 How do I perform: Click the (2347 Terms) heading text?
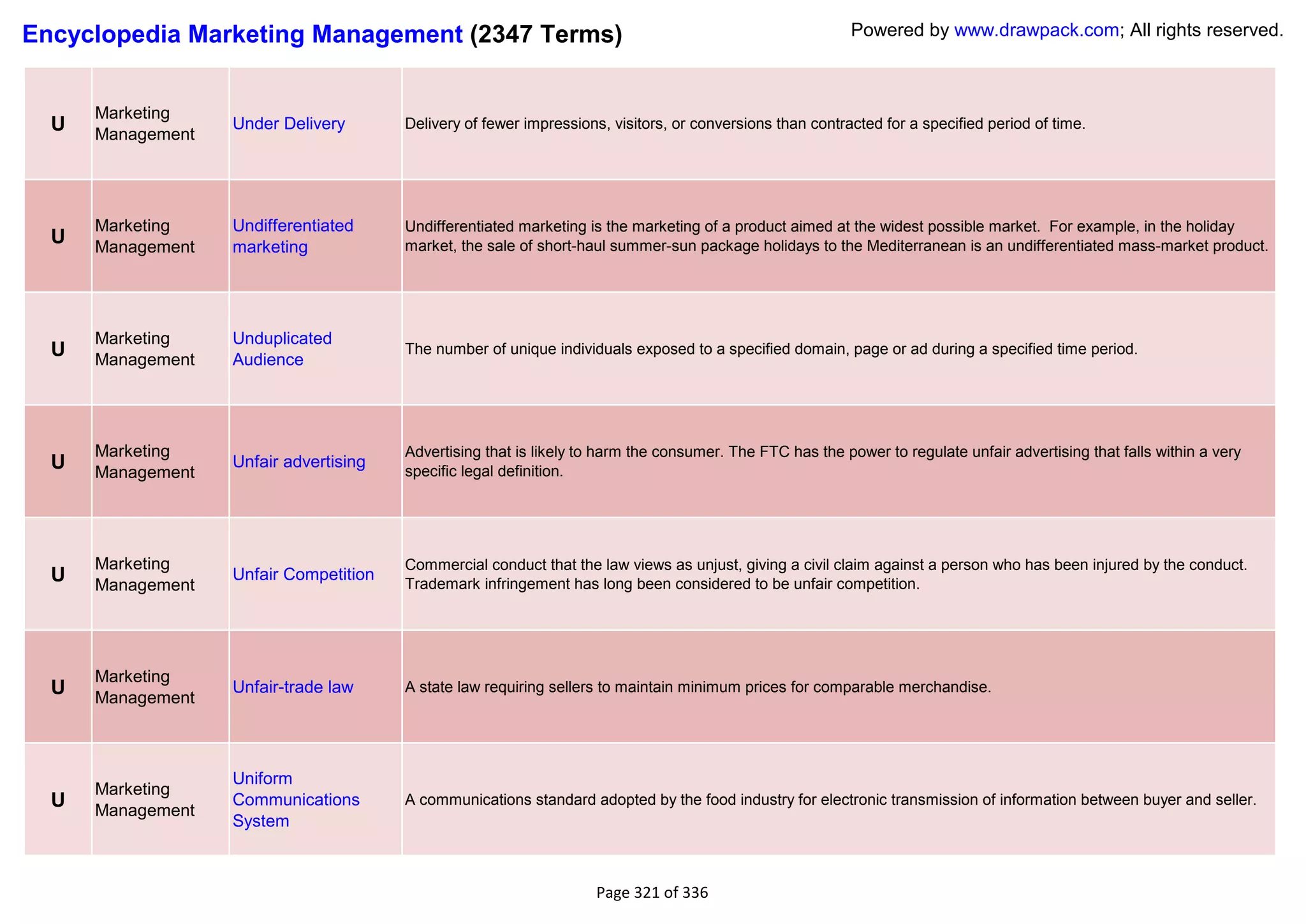pos(546,34)
